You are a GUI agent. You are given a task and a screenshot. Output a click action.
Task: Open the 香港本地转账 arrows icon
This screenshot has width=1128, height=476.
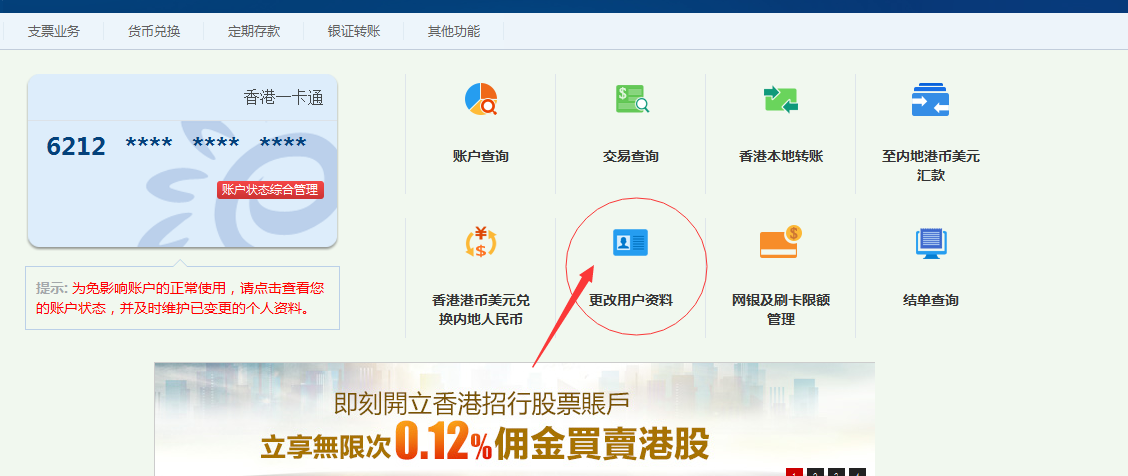(x=781, y=99)
